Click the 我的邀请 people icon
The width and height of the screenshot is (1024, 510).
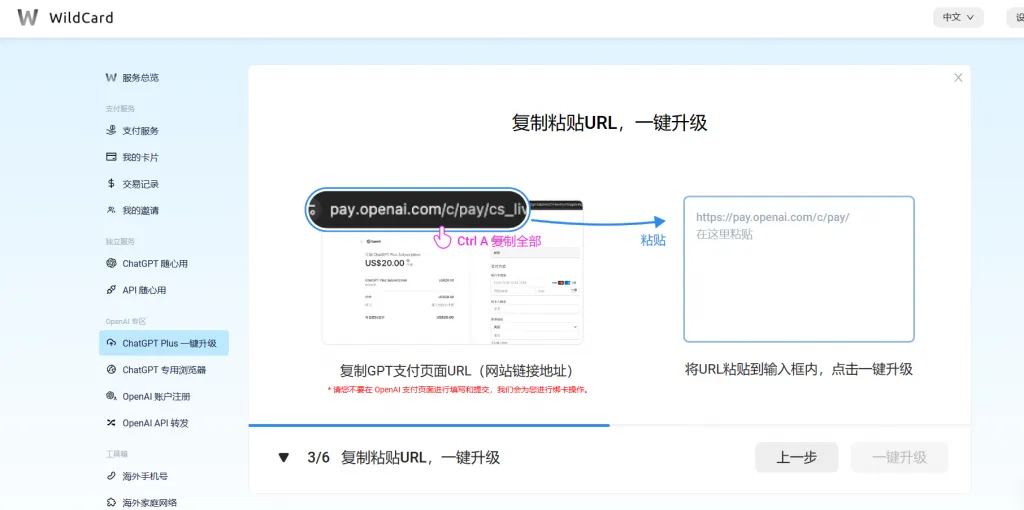pos(111,210)
